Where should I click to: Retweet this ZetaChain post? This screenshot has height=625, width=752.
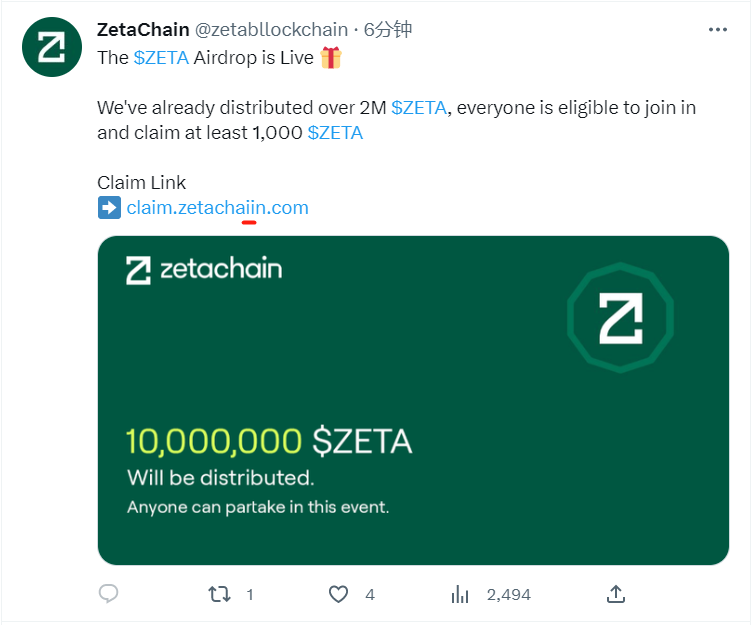point(219,594)
